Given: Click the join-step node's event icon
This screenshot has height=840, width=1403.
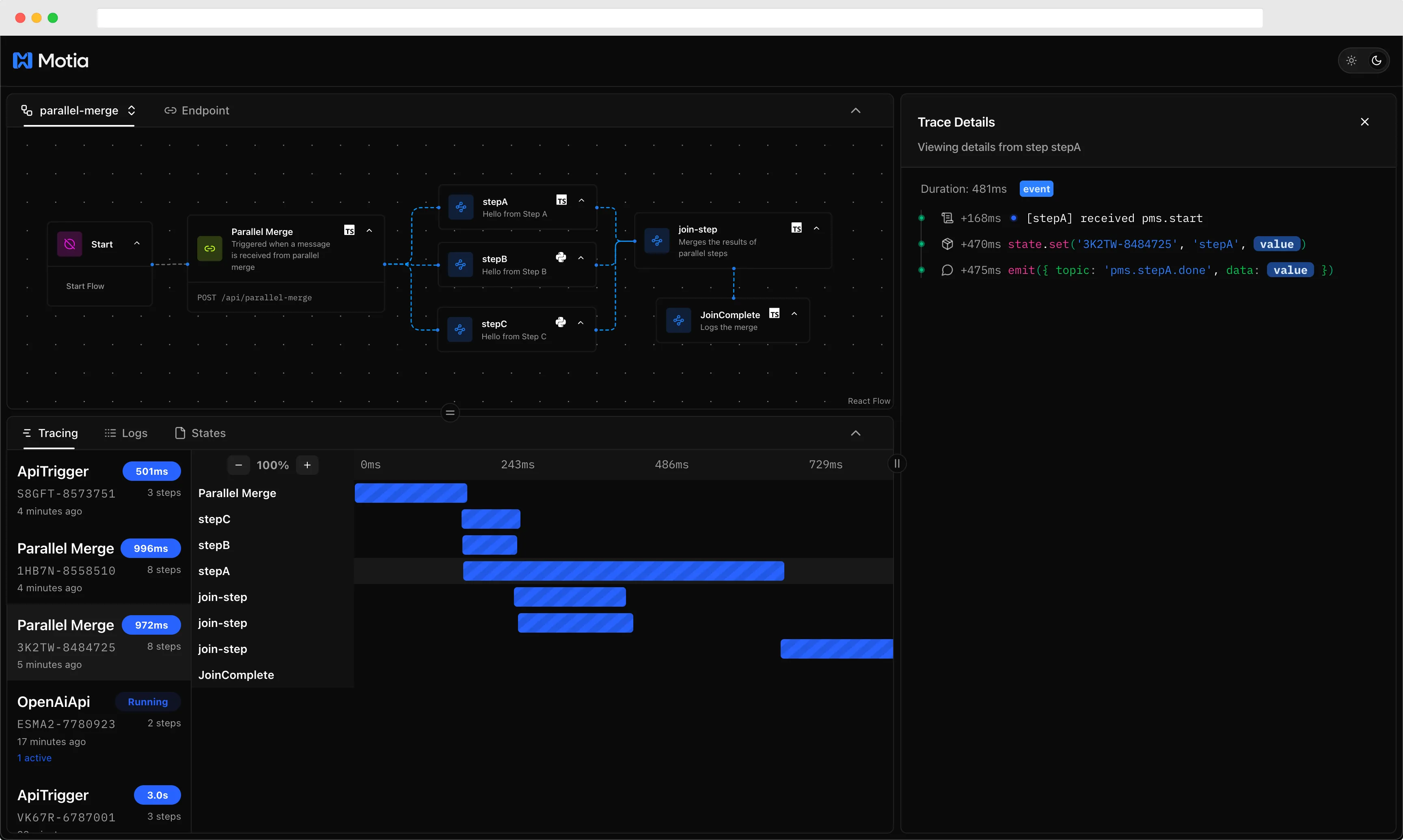Looking at the screenshot, I should [657, 241].
